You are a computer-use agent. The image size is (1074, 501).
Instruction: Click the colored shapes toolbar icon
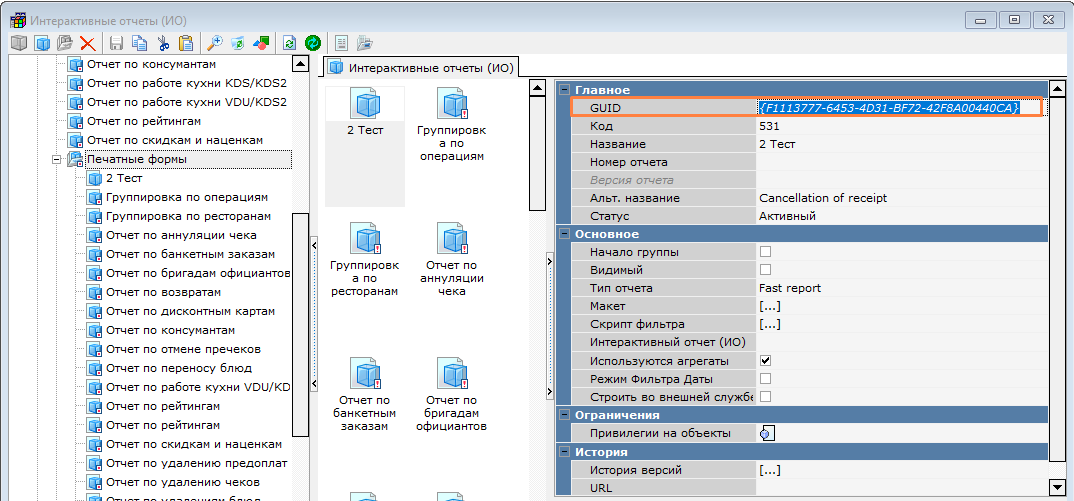click(x=261, y=43)
